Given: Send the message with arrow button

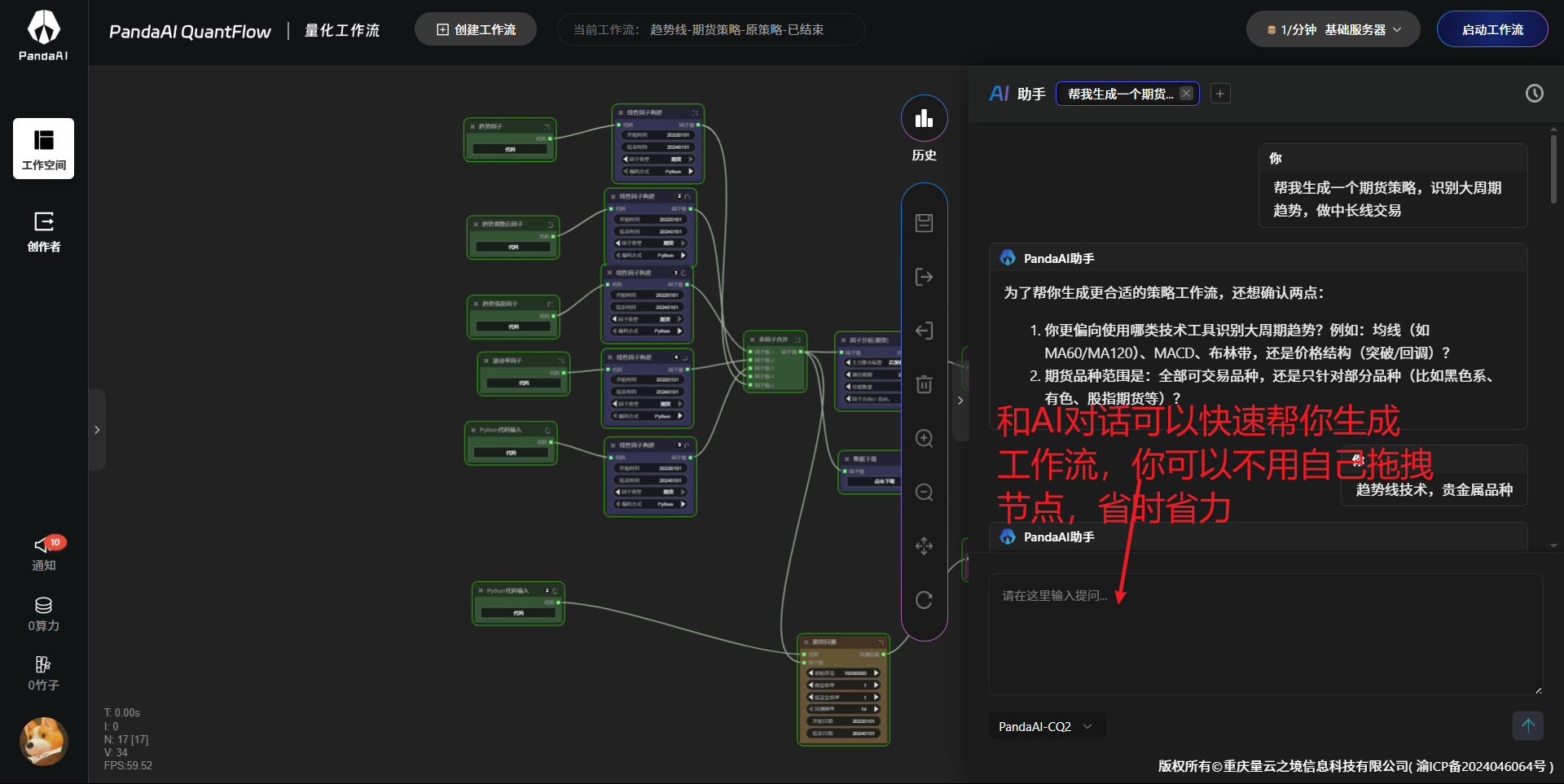Looking at the screenshot, I should click(1527, 725).
